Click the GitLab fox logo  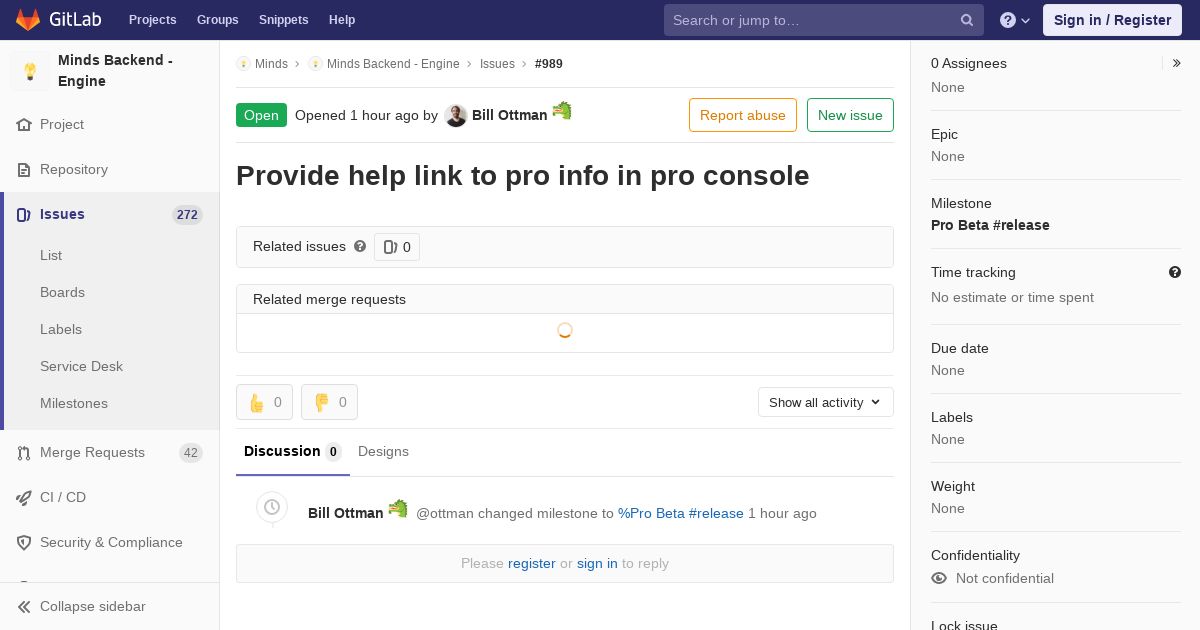pos(28,20)
